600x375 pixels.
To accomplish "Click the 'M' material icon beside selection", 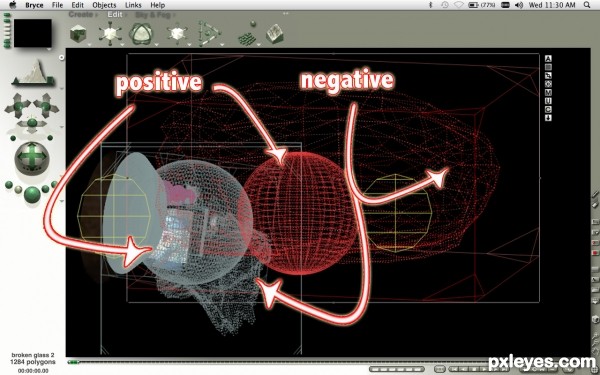I will click(548, 93).
